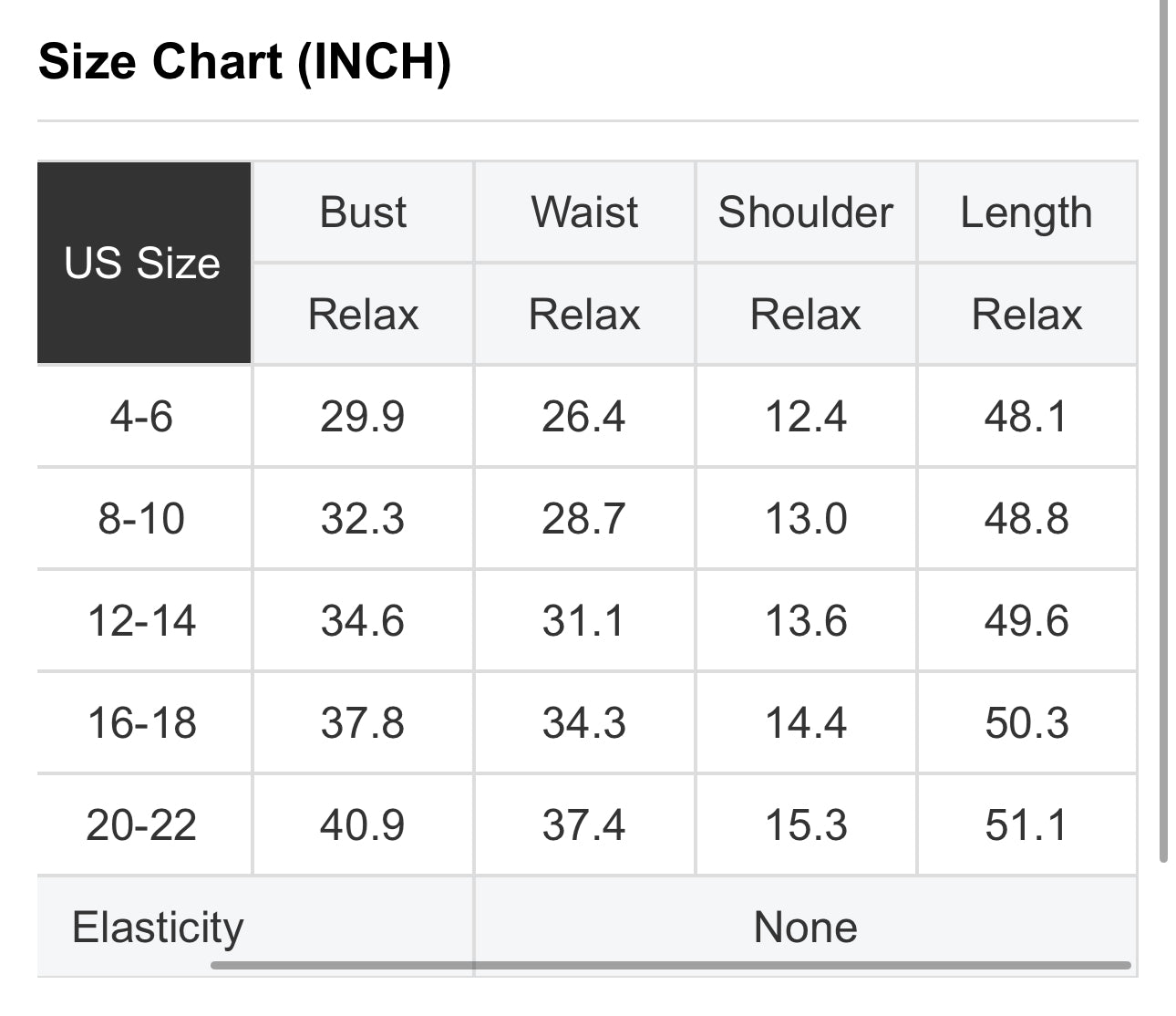Click the None elasticity value
The width and height of the screenshot is (1176, 1016).
coord(806,928)
